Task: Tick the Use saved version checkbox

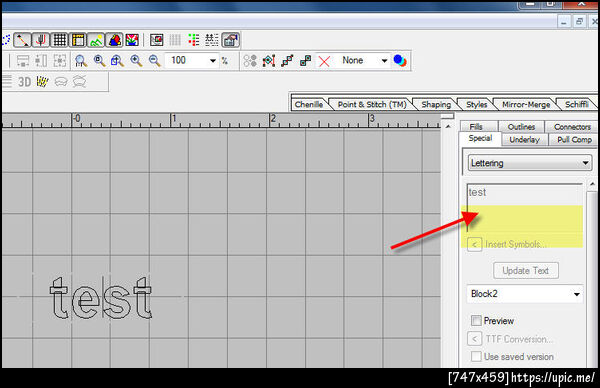Action: (x=476, y=356)
